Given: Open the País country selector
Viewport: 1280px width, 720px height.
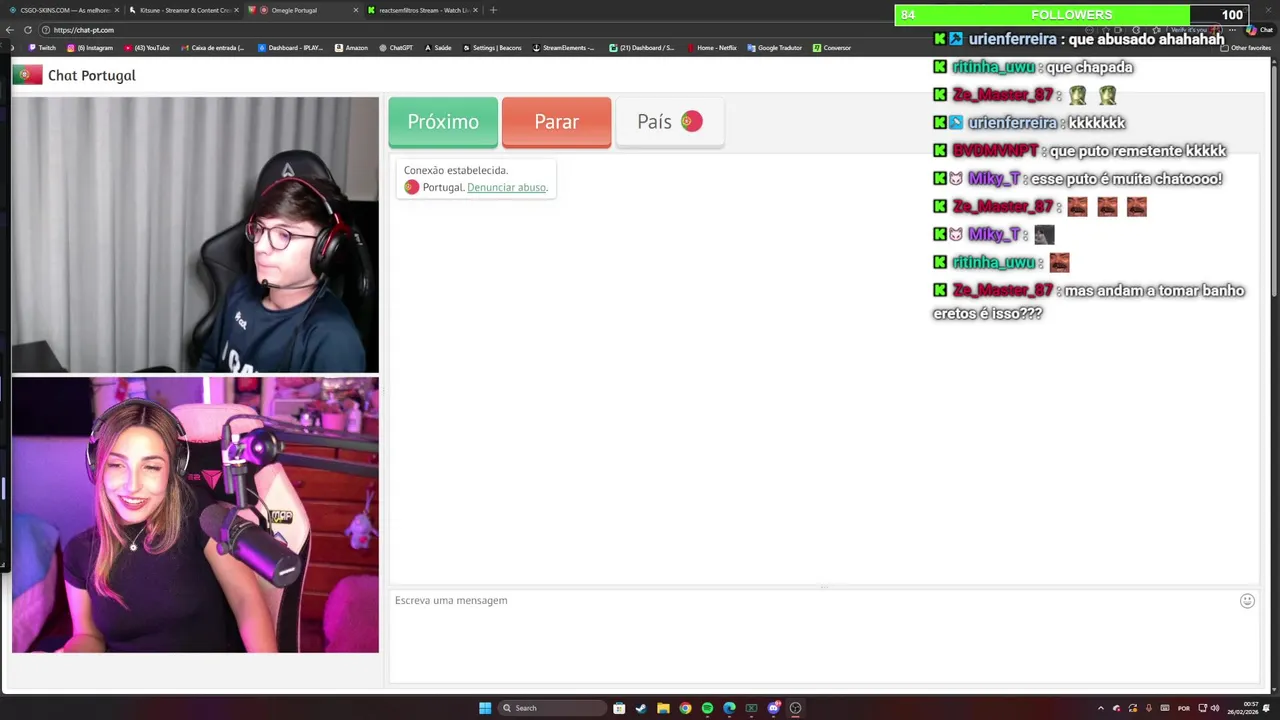Looking at the screenshot, I should pos(670,122).
